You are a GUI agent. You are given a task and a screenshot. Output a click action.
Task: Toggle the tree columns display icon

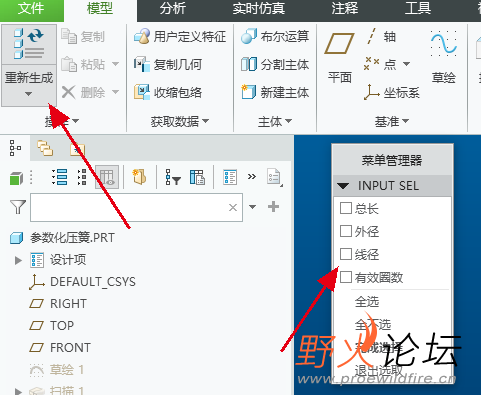[107, 177]
